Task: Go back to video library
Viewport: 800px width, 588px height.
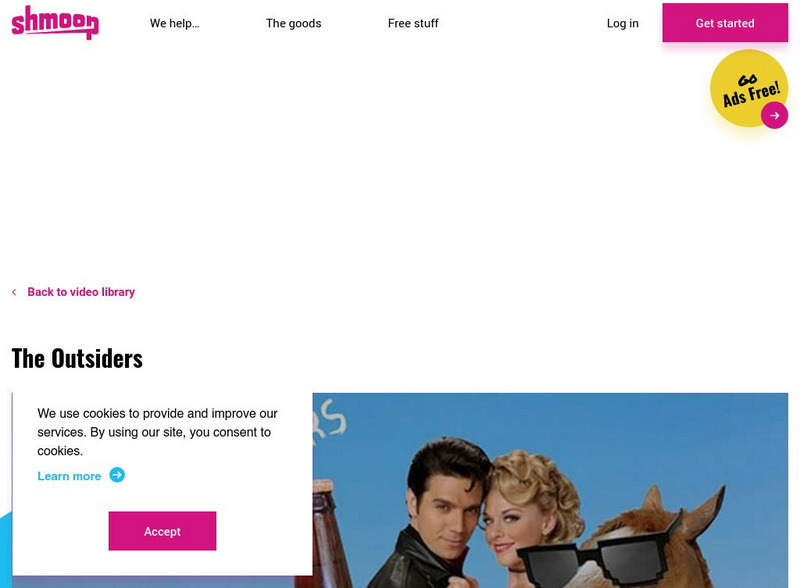Action: [81, 292]
